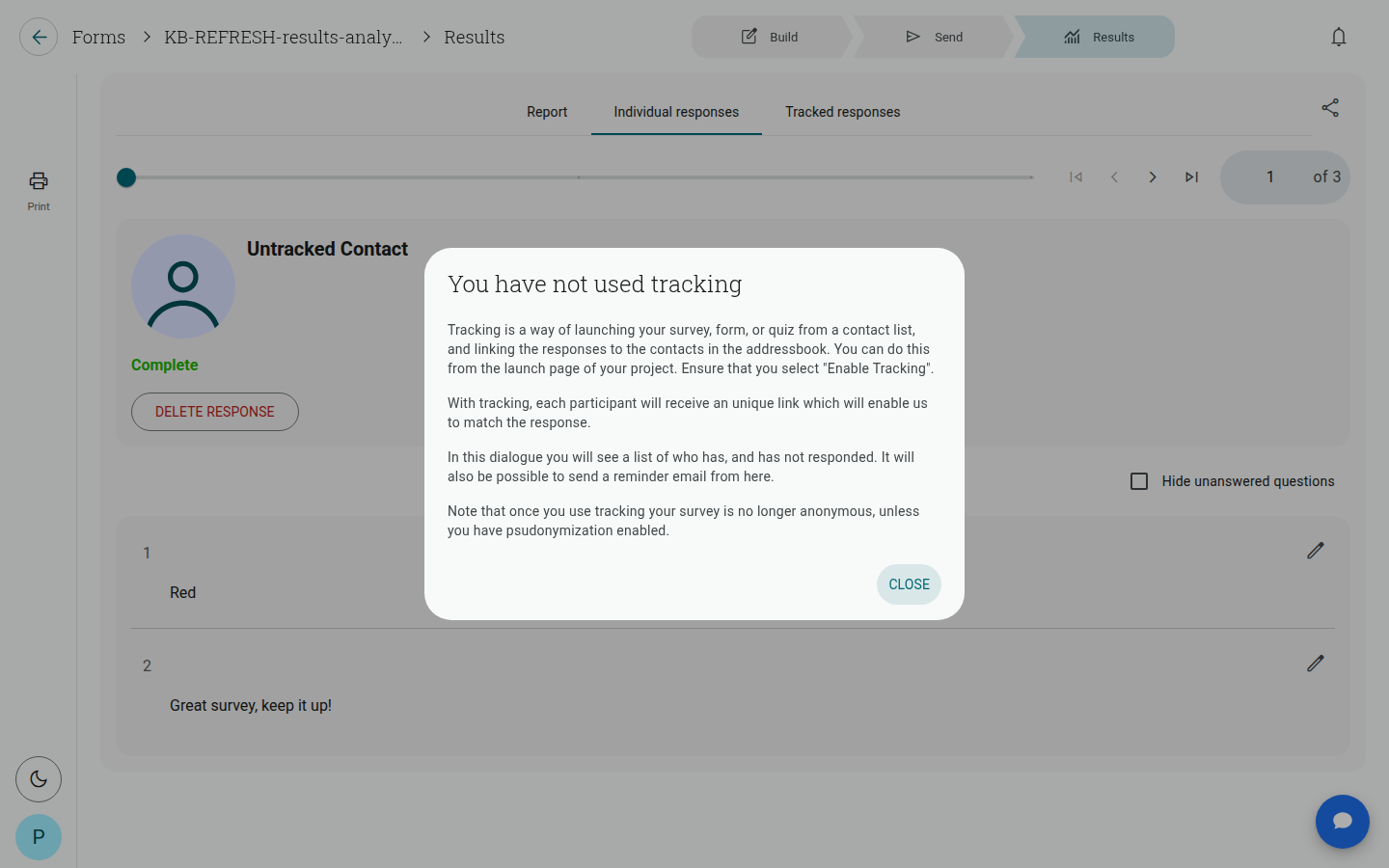Click the DELETE RESPONSE button

[x=215, y=412]
